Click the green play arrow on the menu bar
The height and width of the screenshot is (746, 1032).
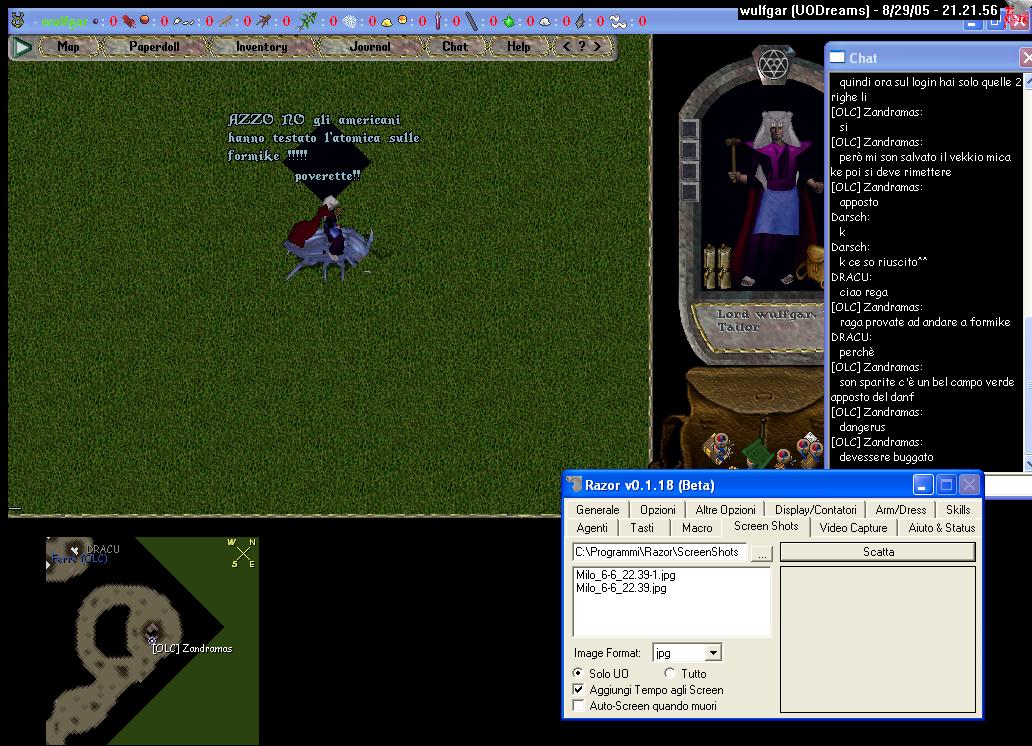(x=22, y=47)
